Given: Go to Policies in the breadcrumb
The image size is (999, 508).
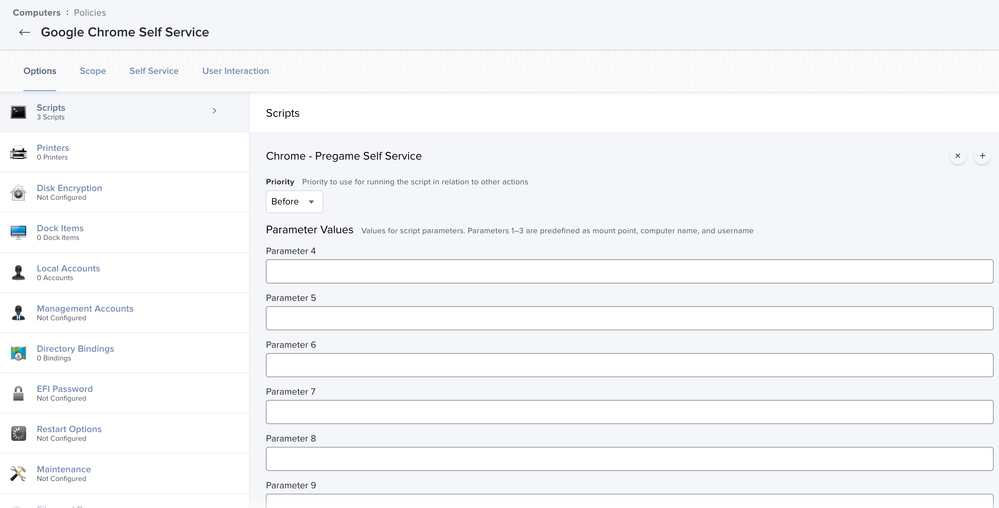Looking at the screenshot, I should 90,13.
